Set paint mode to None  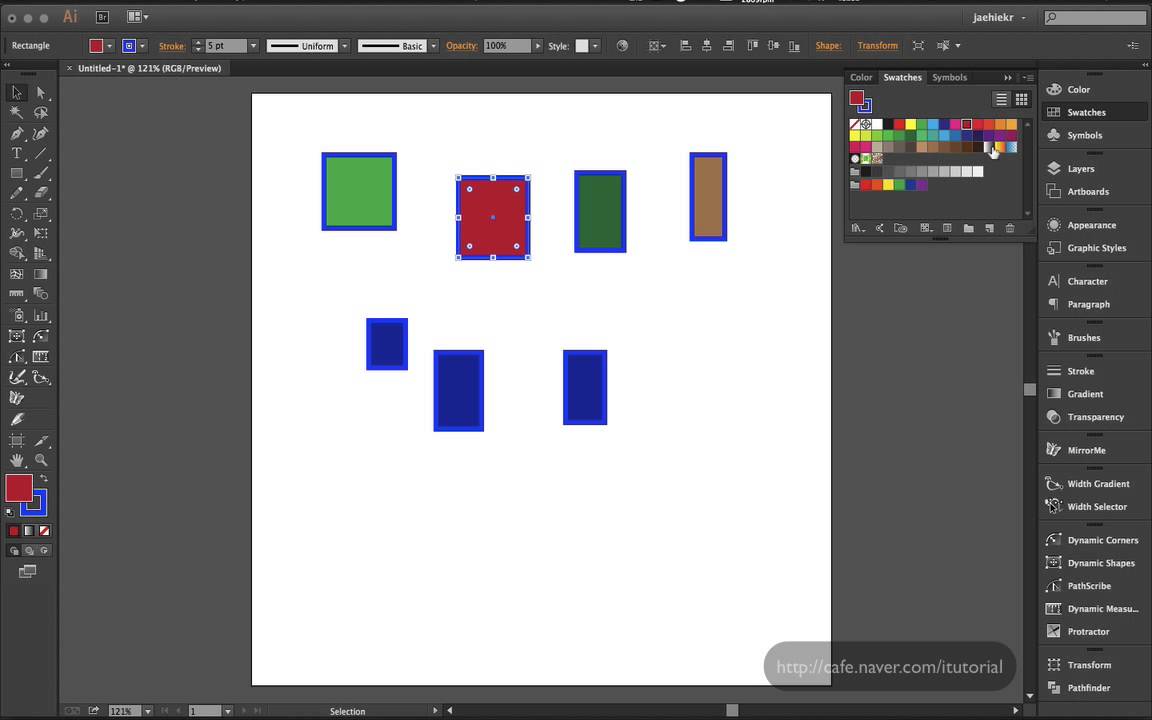point(44,530)
